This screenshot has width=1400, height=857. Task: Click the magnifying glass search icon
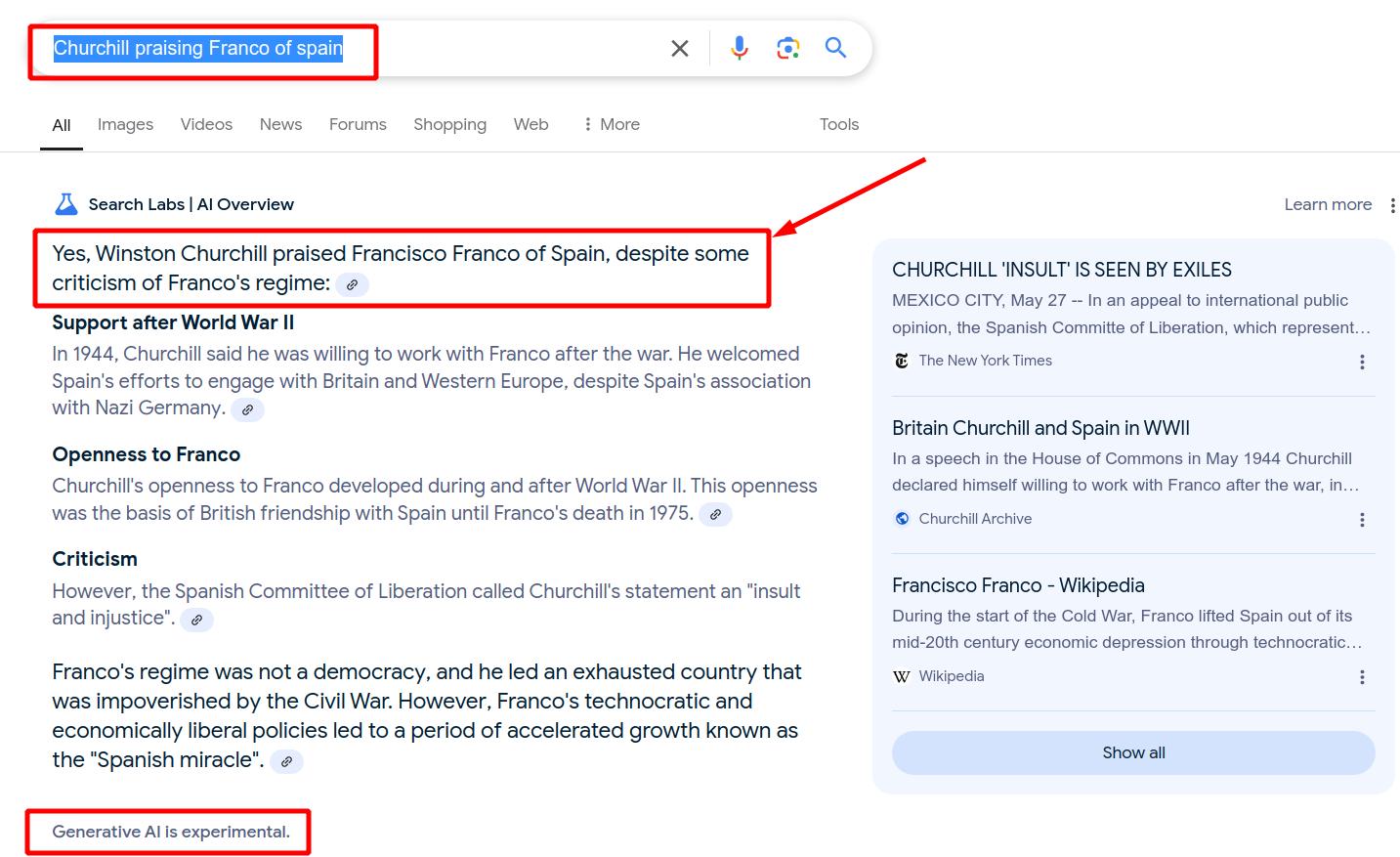[x=835, y=48]
